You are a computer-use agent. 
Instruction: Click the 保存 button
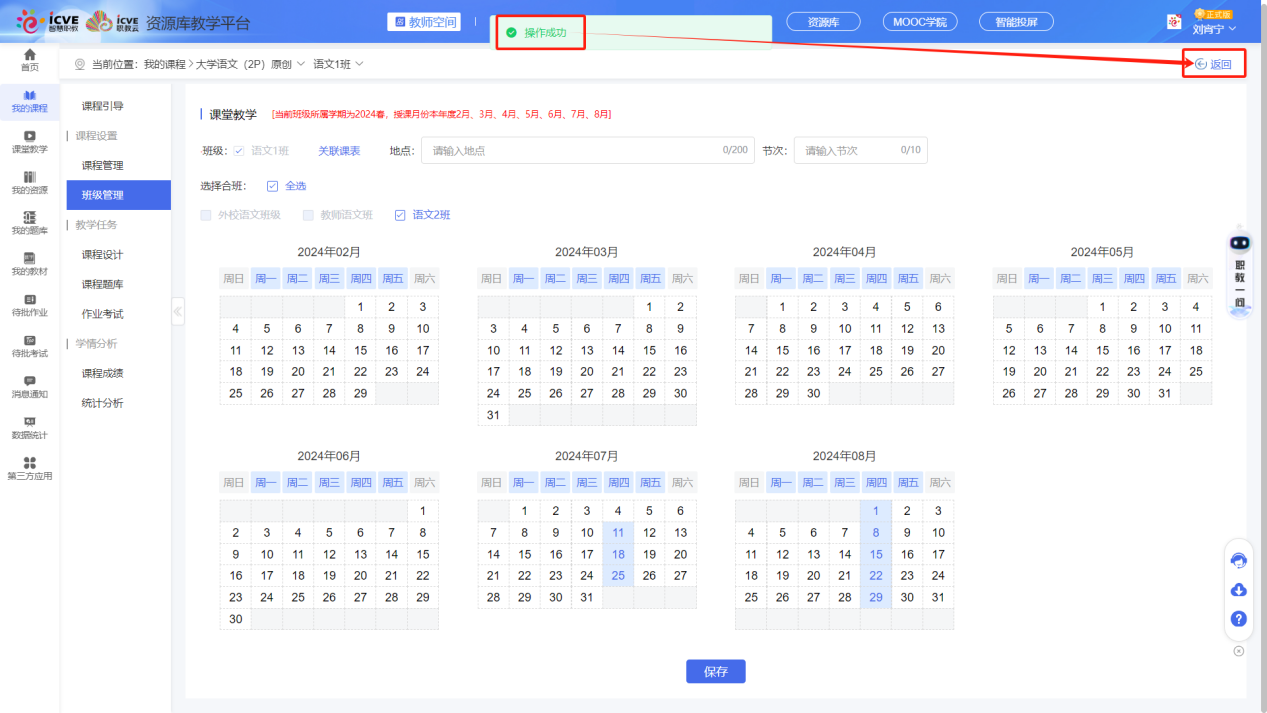[x=715, y=671]
